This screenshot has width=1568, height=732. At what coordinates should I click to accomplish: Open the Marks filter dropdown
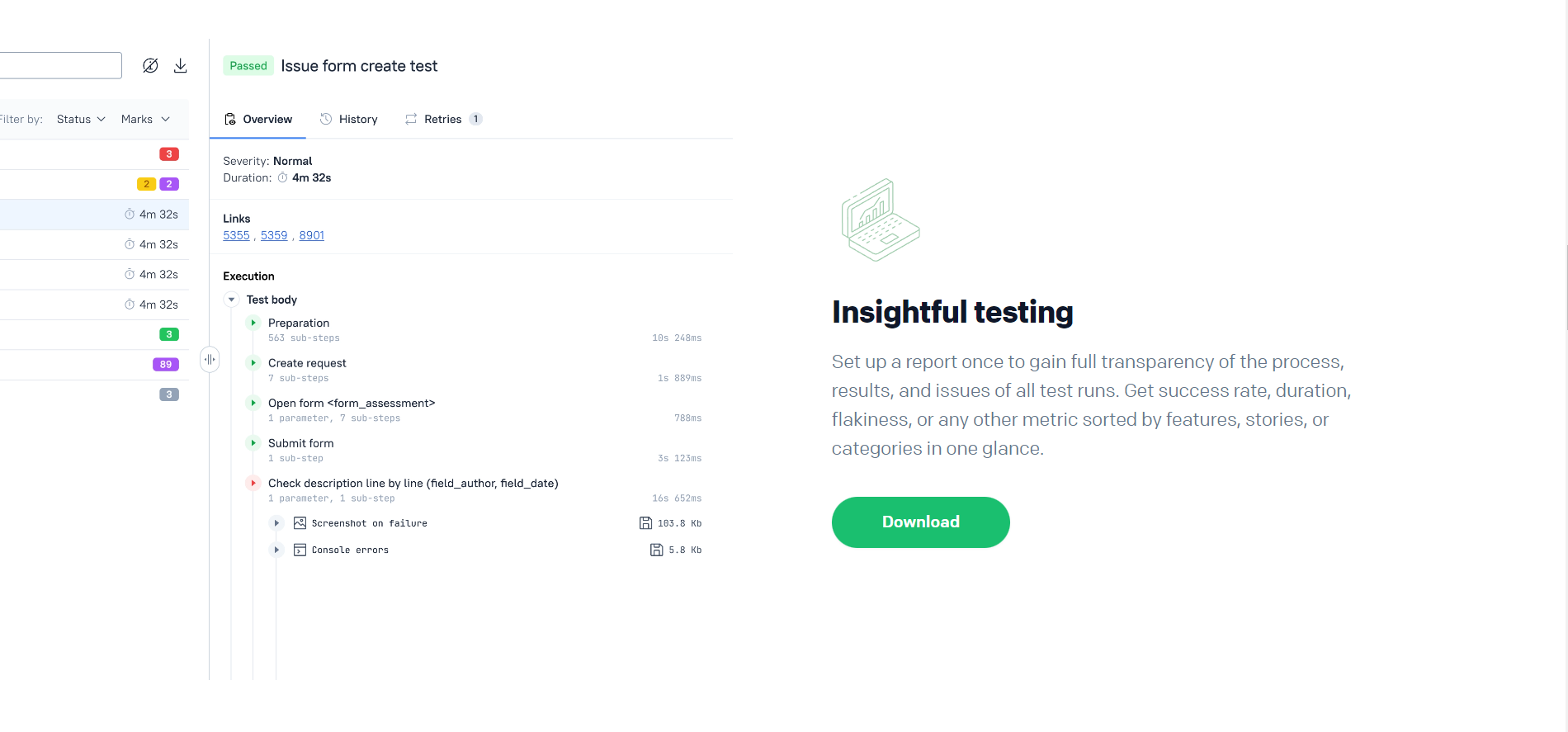(x=145, y=119)
